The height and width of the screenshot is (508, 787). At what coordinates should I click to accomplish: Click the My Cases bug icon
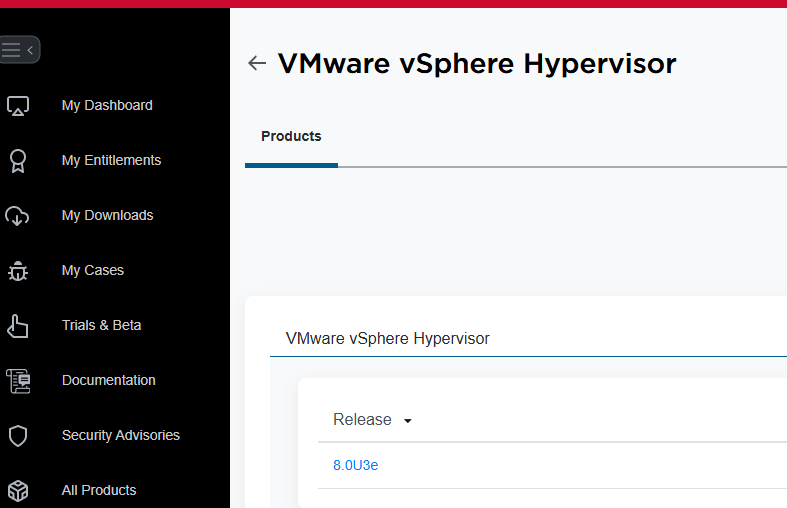(18, 271)
